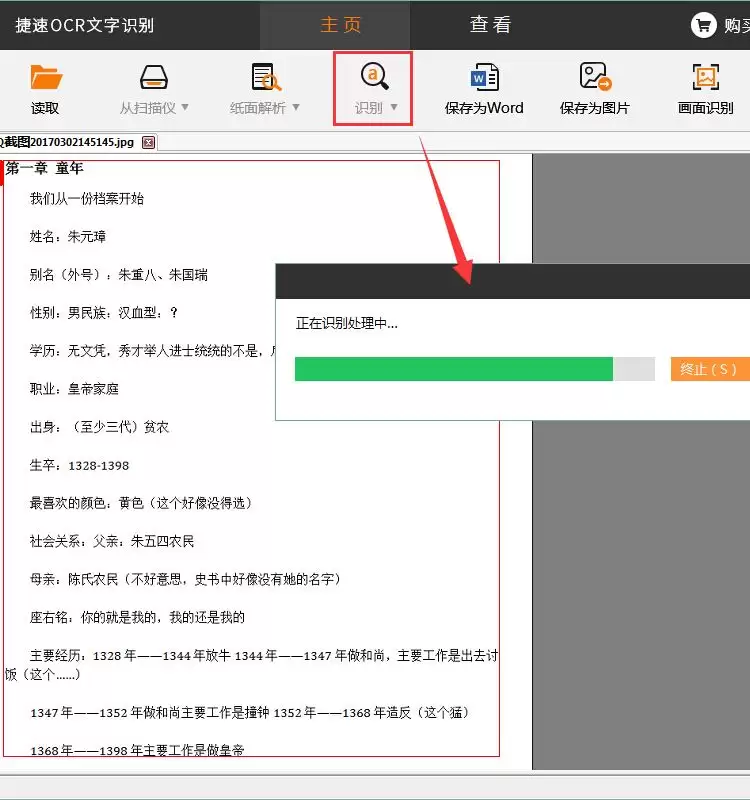Click the 第一章 童年 heading text
The image size is (750, 800).
pyautogui.click(x=44, y=168)
